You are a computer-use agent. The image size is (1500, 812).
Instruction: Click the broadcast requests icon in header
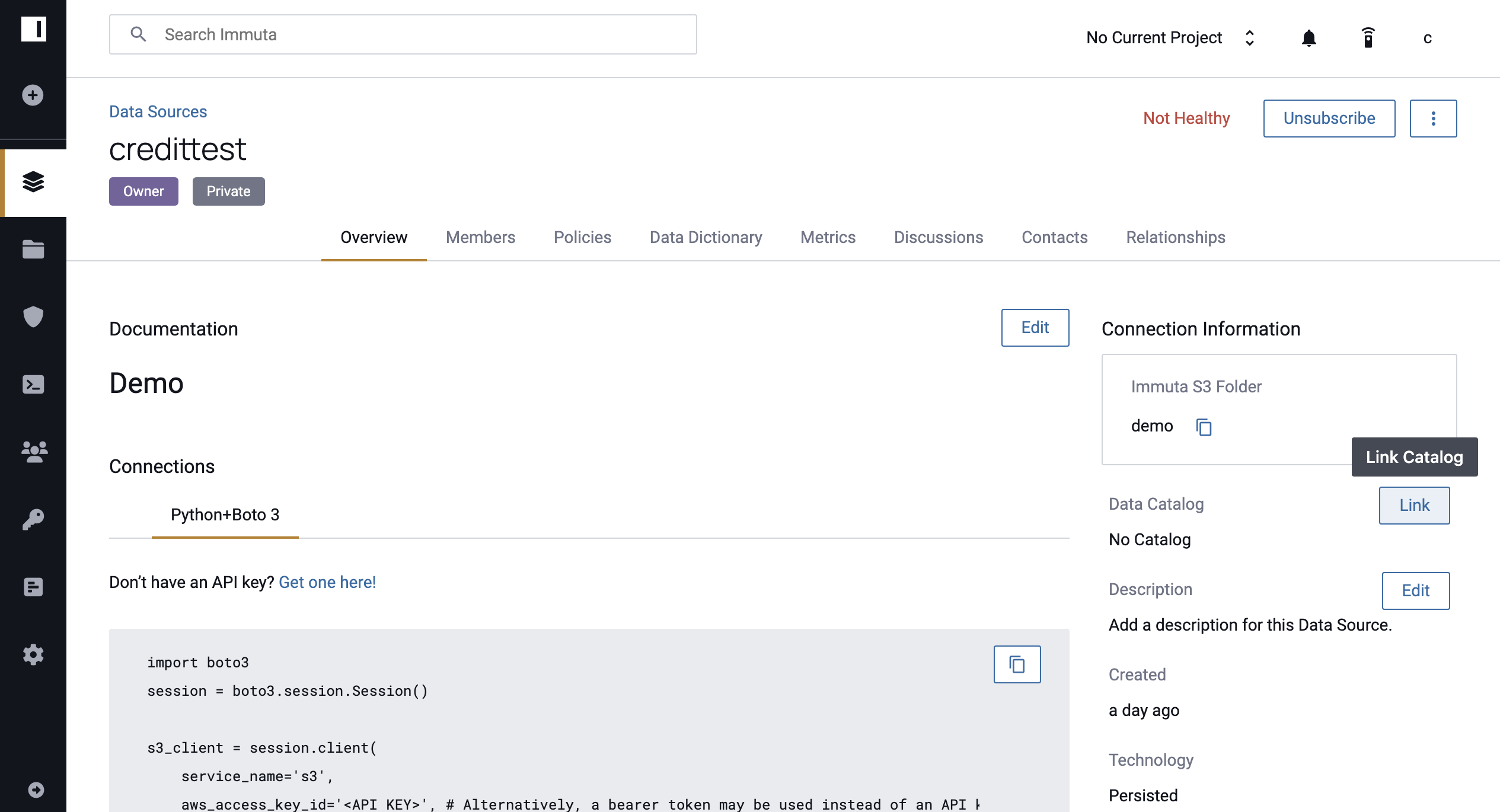[1368, 38]
